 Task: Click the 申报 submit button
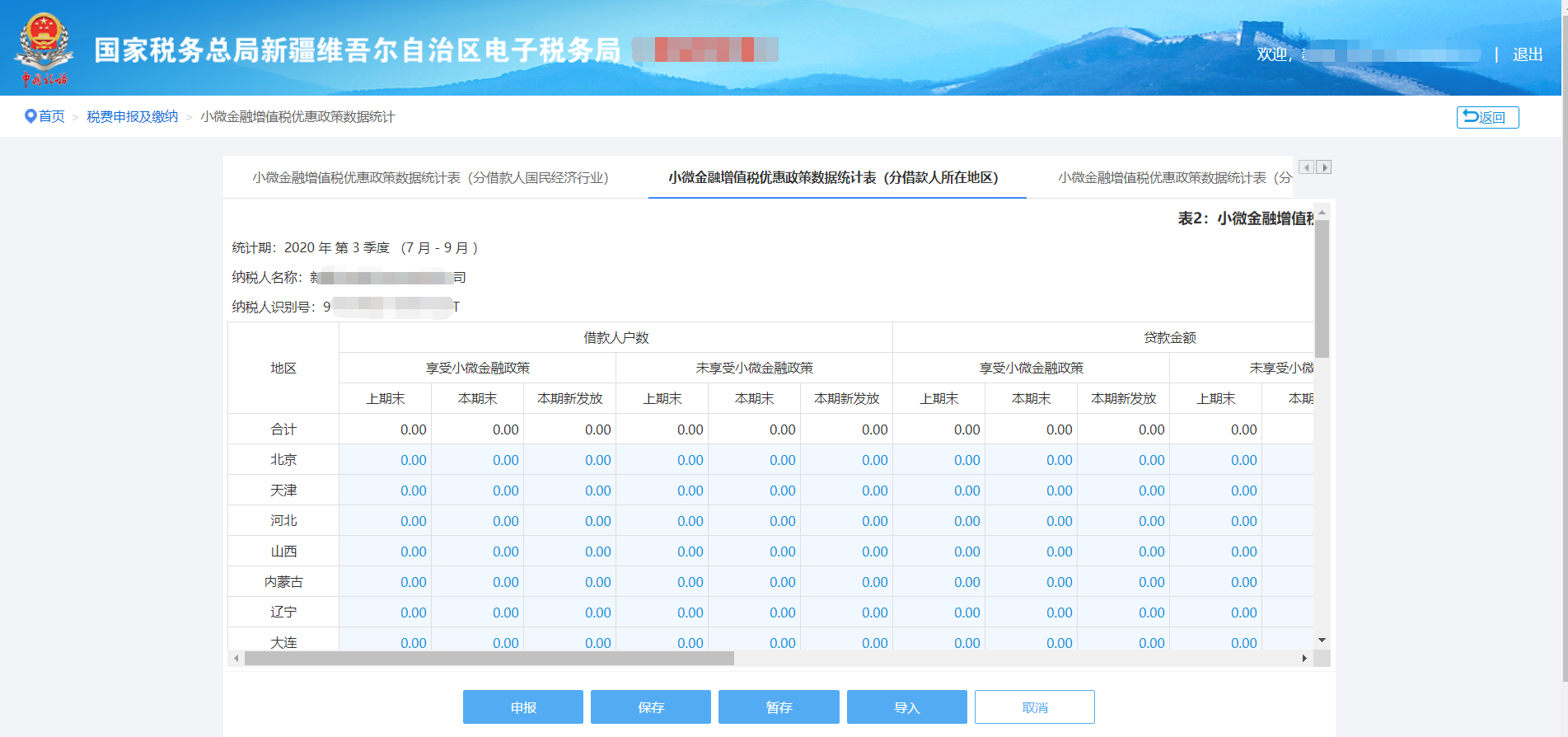pyautogui.click(x=523, y=707)
